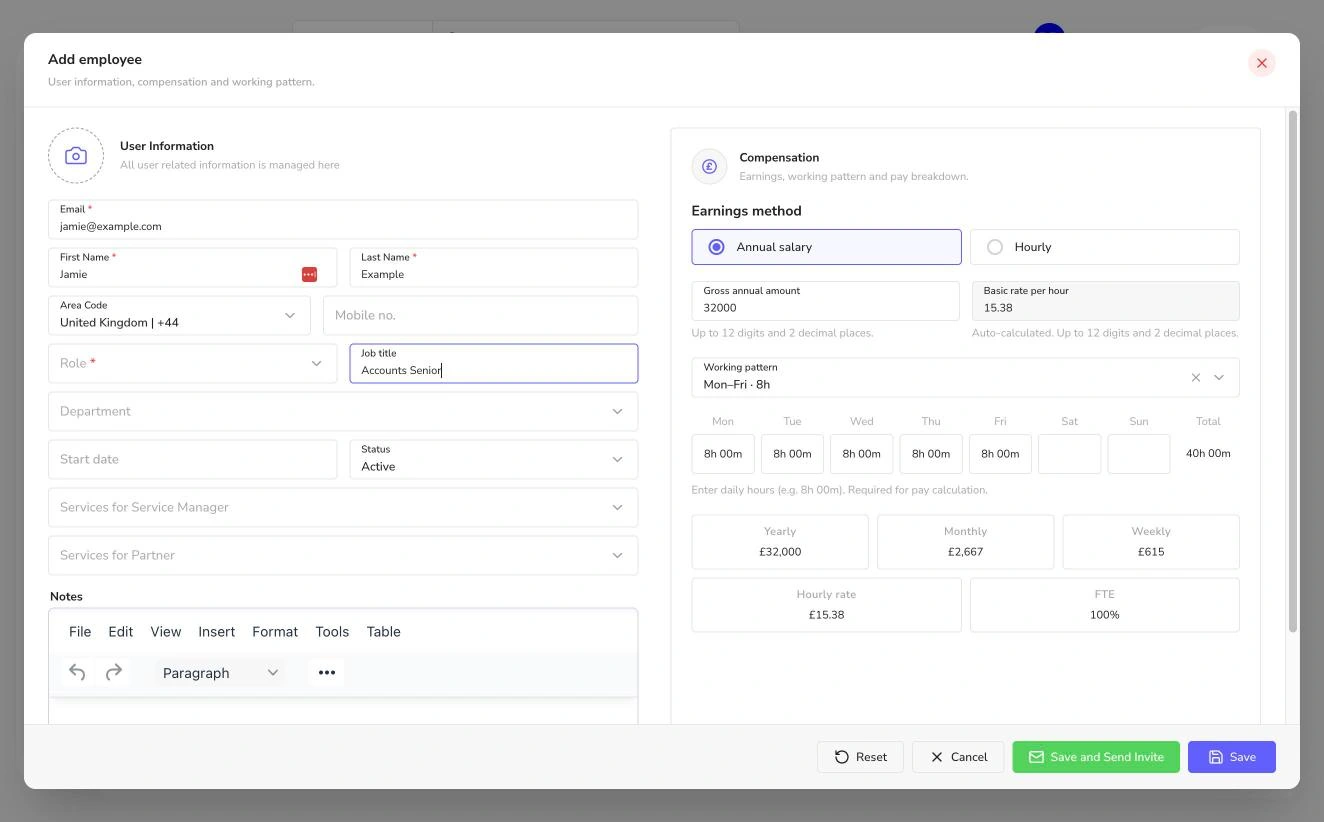Click the FTE 100% card
This screenshot has height=822, width=1324.
coord(1105,605)
